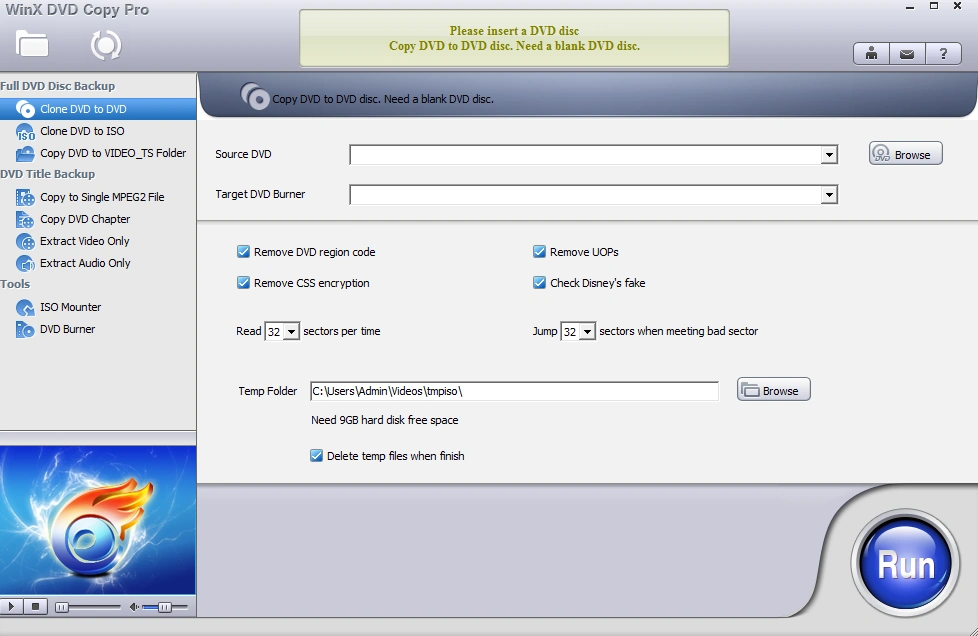Stop the preview with the stop button

[36, 606]
